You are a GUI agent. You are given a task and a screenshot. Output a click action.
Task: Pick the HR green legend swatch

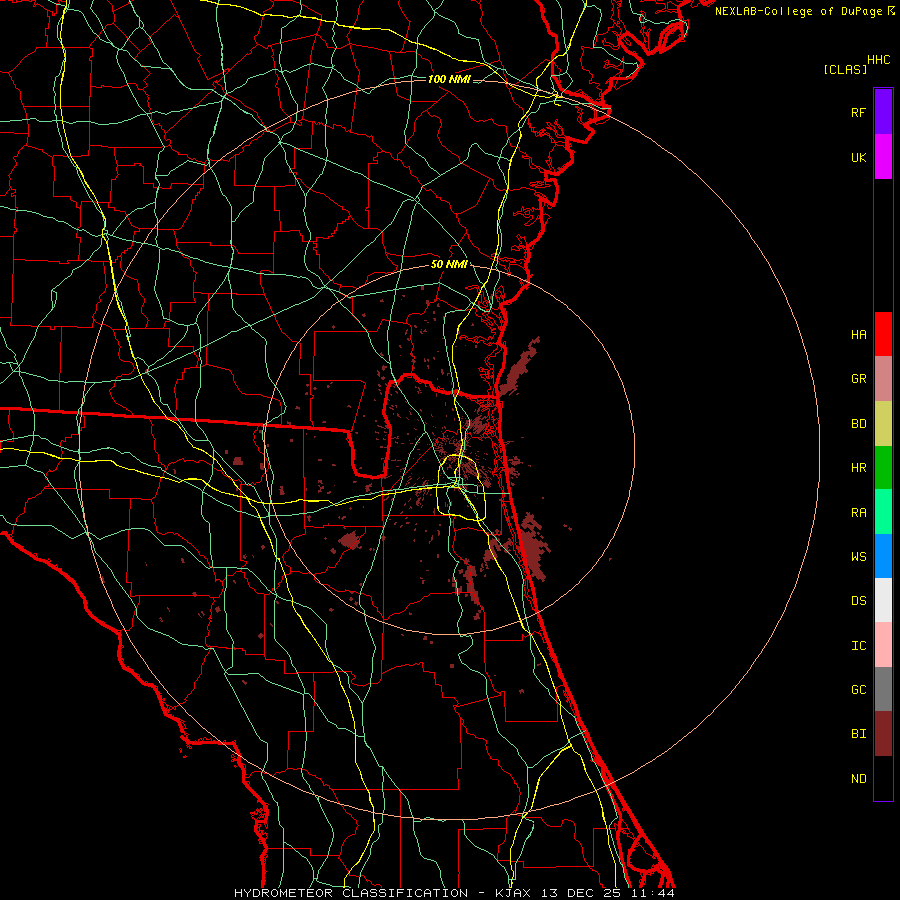(x=883, y=468)
